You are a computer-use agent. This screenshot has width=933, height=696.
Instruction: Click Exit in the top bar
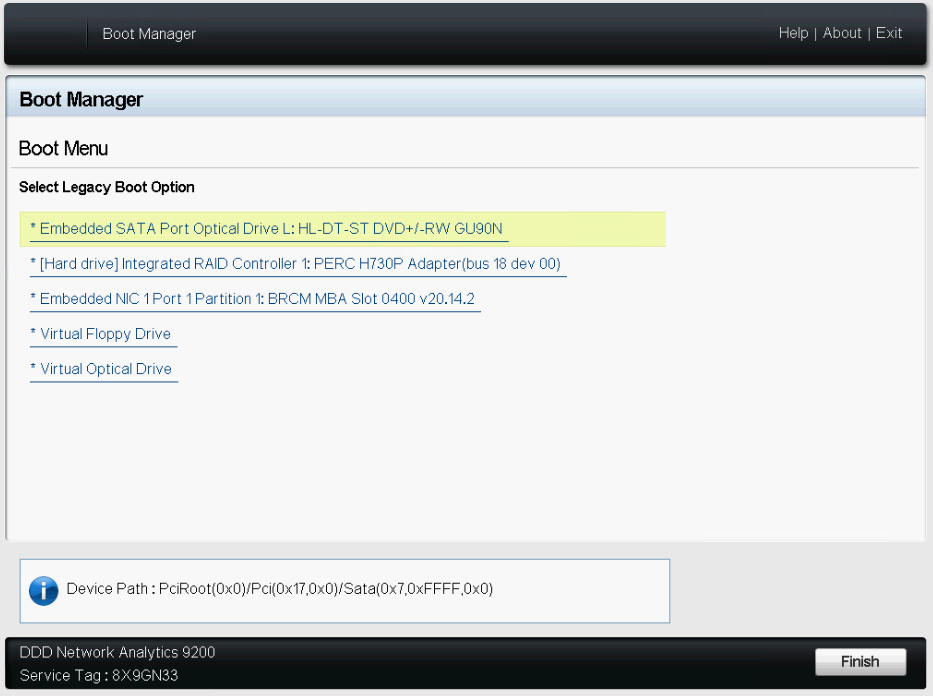point(889,33)
